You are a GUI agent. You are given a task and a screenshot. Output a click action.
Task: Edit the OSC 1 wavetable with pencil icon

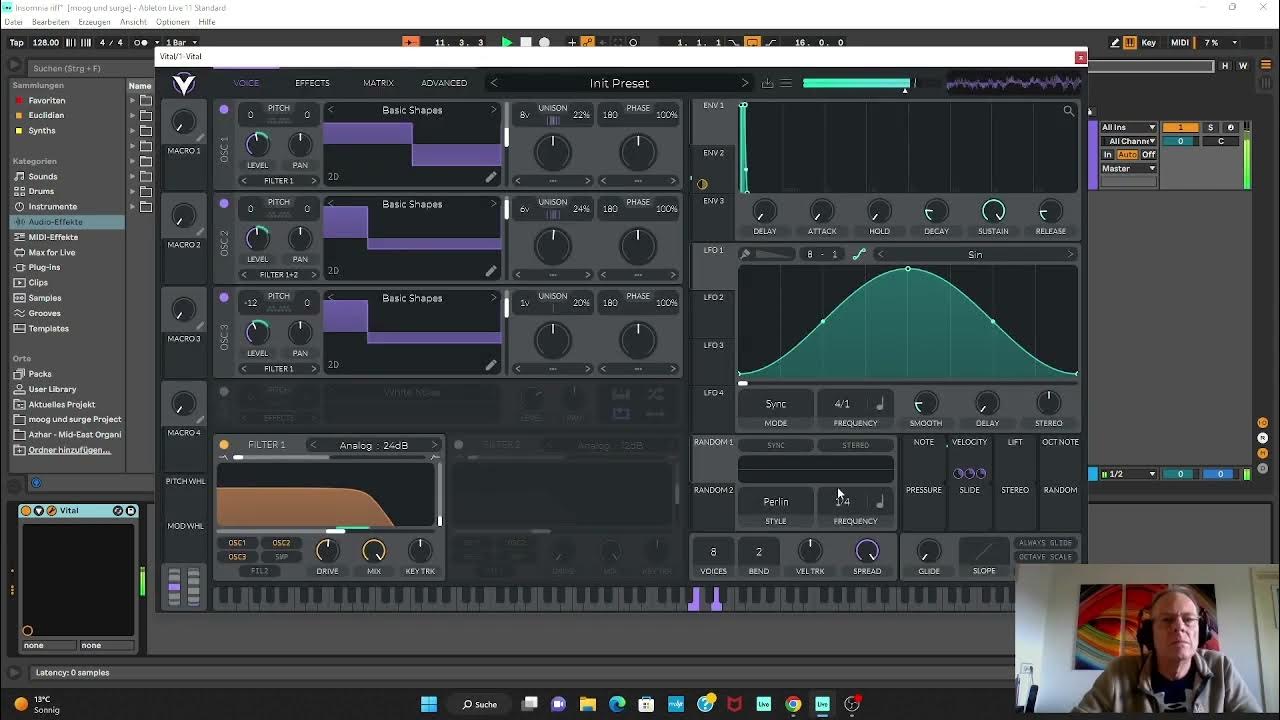tap(491, 177)
